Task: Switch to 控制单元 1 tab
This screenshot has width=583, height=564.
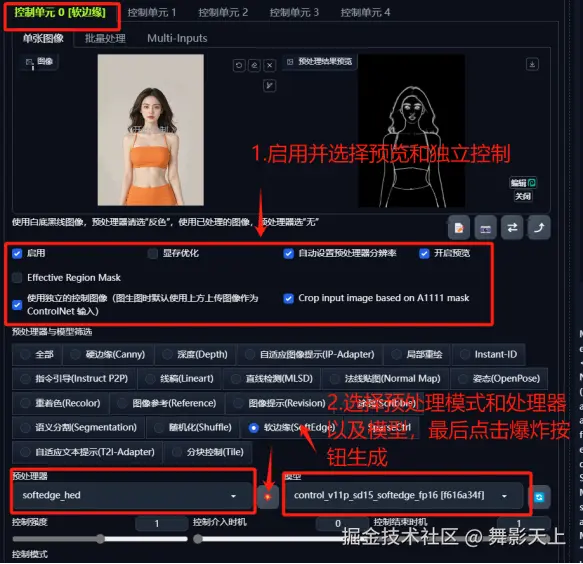Action: point(152,13)
